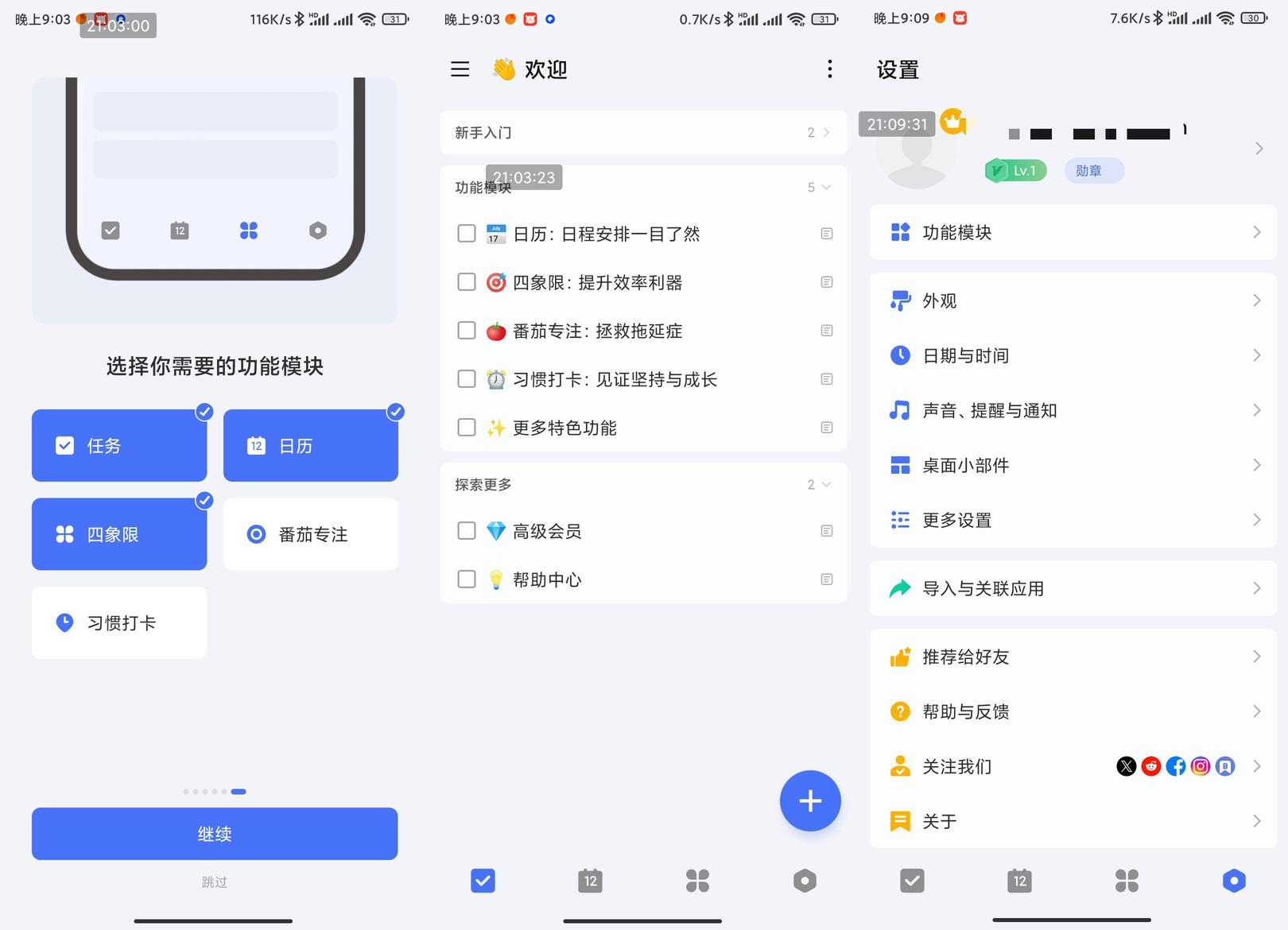The height and width of the screenshot is (930, 1288).
Task: Collapse the 探索更多 section chevron
Action: [x=825, y=485]
